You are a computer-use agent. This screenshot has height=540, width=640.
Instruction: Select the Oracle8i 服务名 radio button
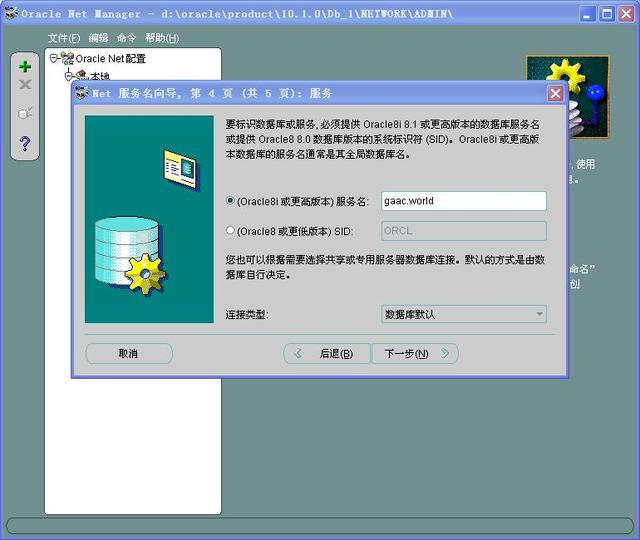coord(230,201)
